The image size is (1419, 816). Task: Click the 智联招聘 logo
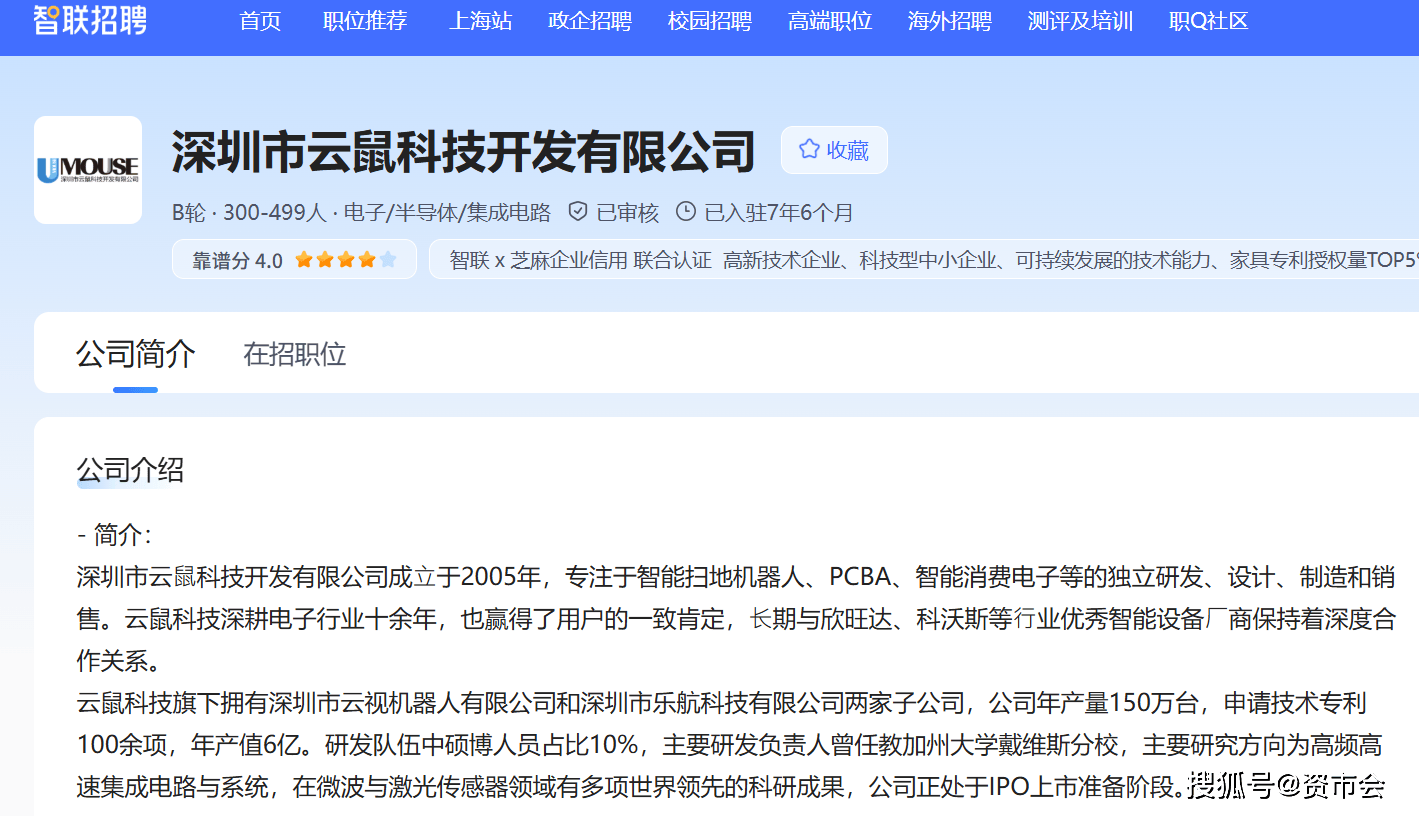coord(90,19)
